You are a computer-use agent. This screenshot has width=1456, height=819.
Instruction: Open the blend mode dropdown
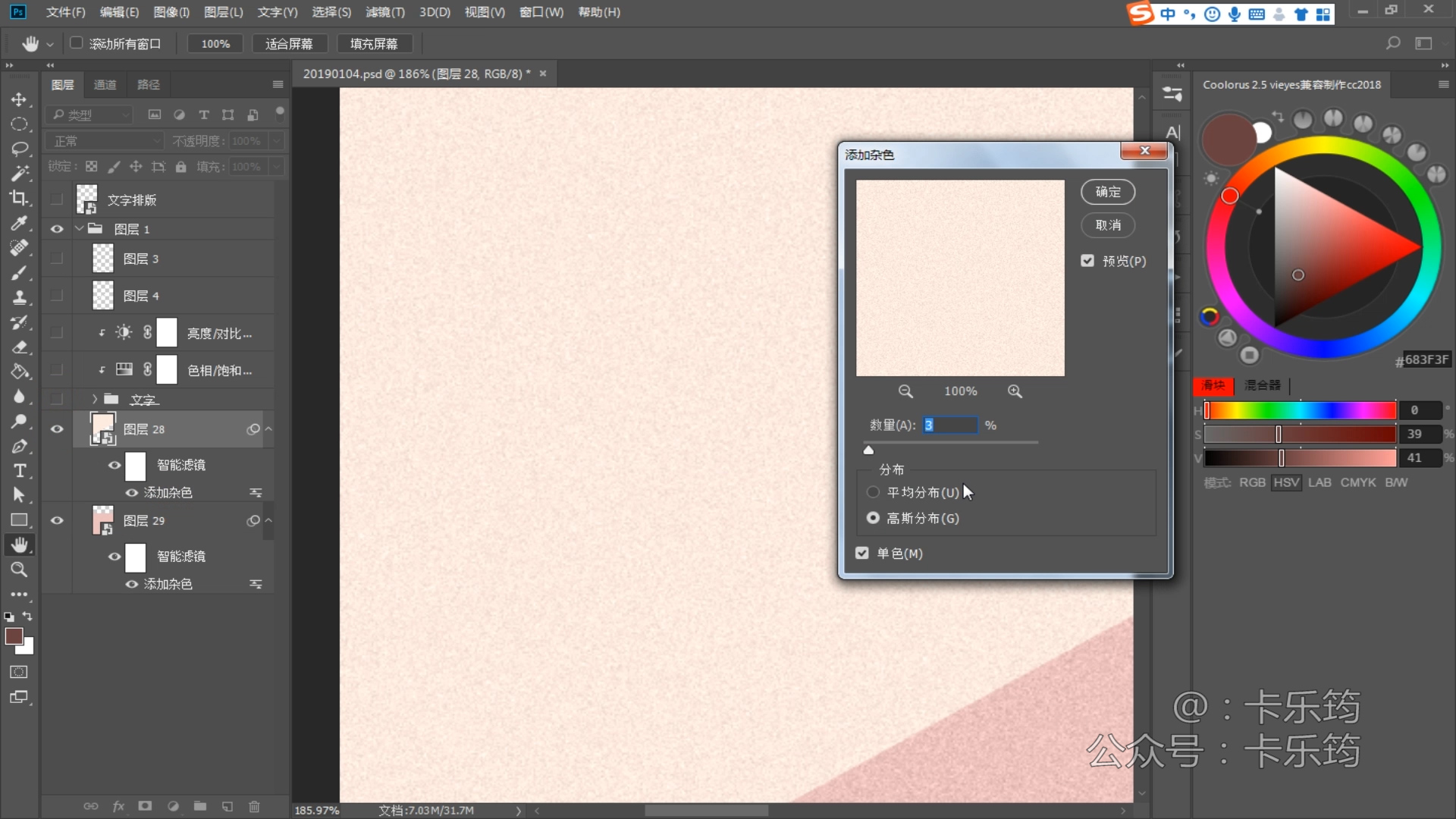(x=105, y=141)
